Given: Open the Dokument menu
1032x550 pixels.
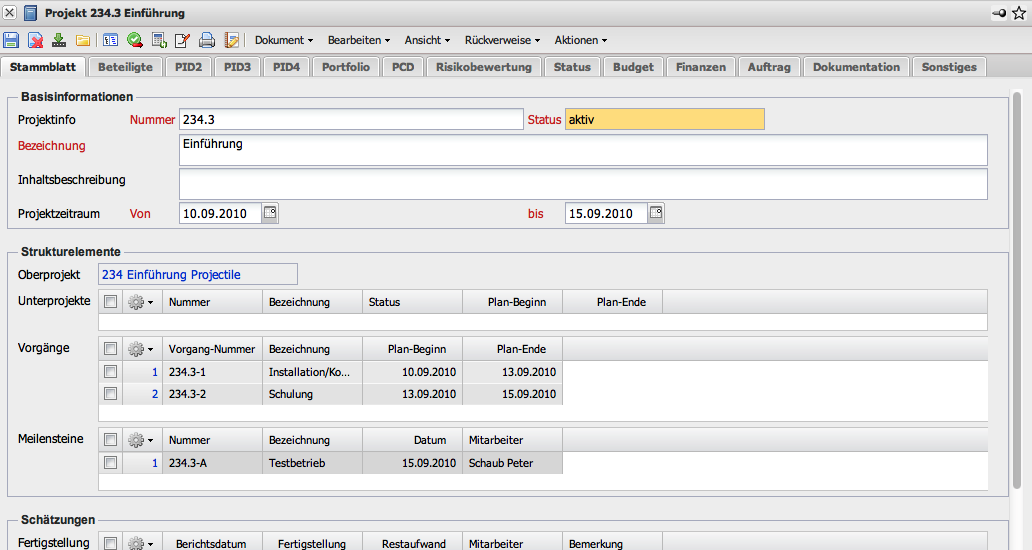Looking at the screenshot, I should point(284,40).
